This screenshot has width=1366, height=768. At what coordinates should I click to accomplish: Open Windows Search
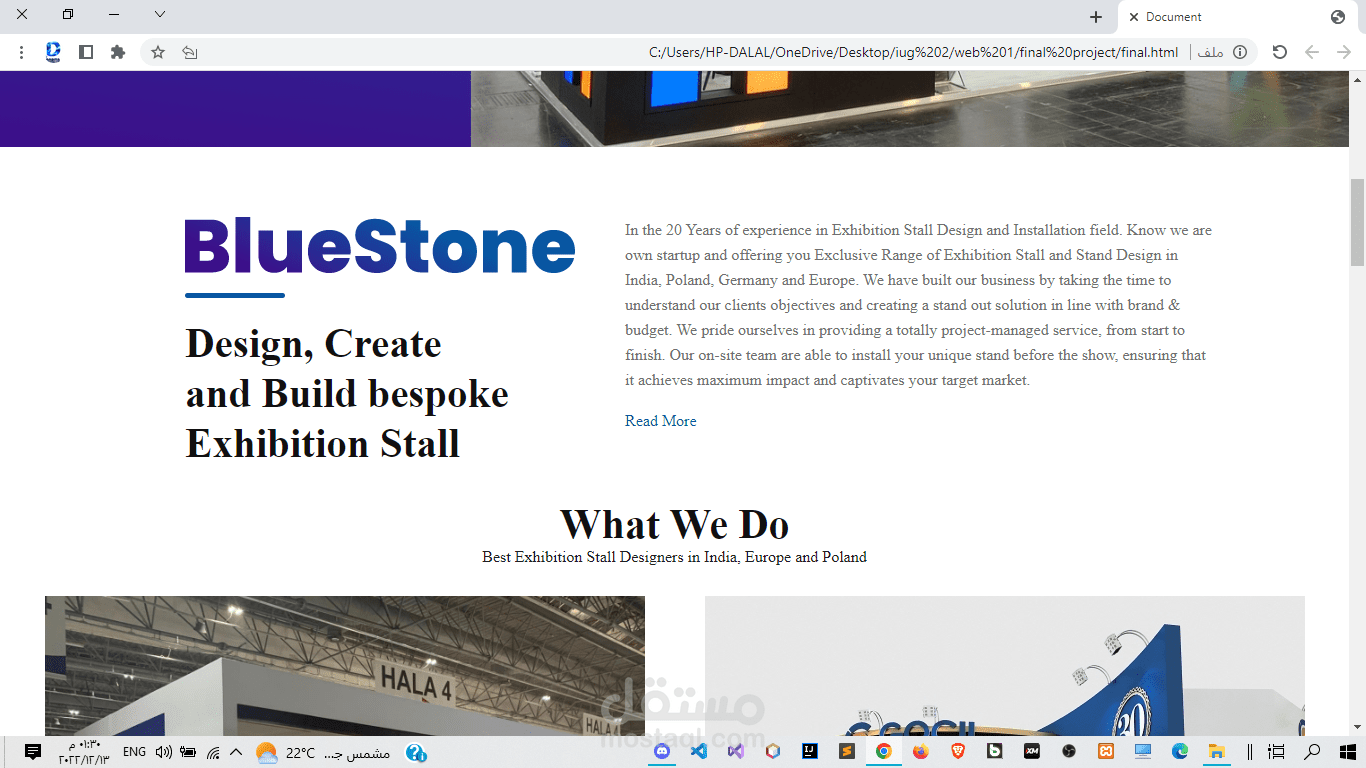[x=1313, y=751]
